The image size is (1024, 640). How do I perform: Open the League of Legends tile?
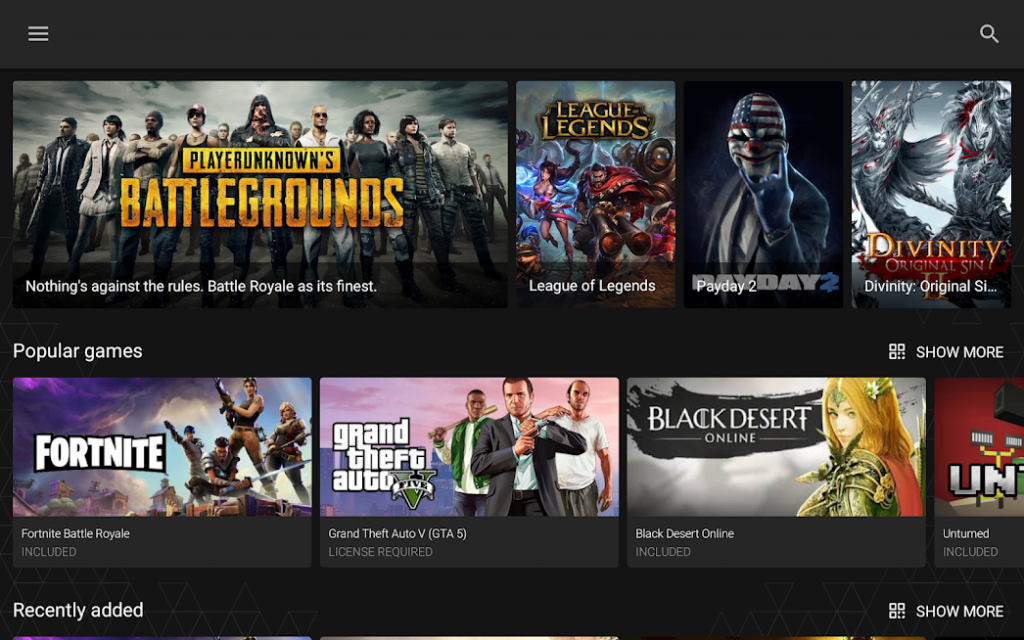tap(596, 194)
